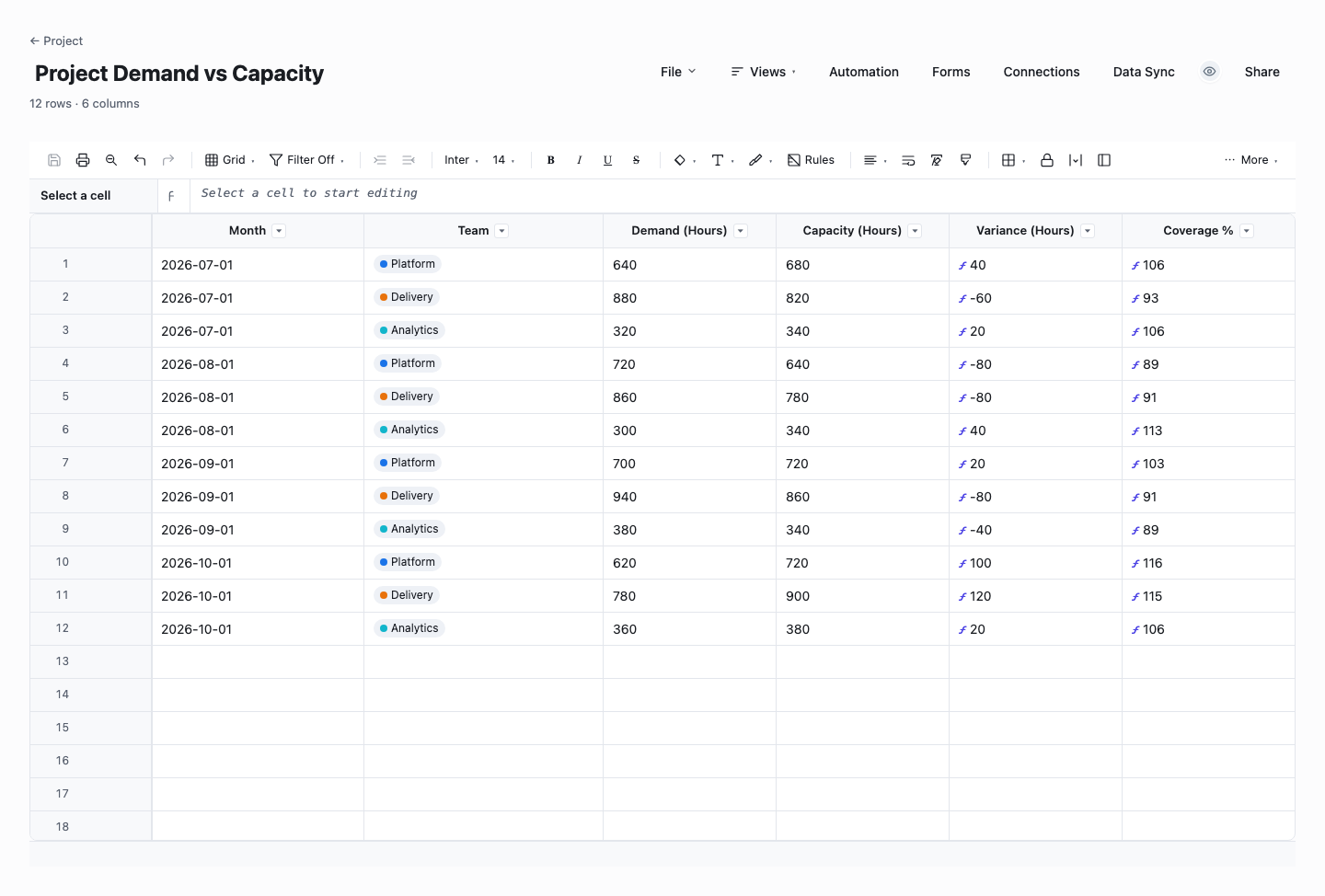The width and height of the screenshot is (1325, 896).
Task: Open the Forms menu
Action: [x=951, y=72]
